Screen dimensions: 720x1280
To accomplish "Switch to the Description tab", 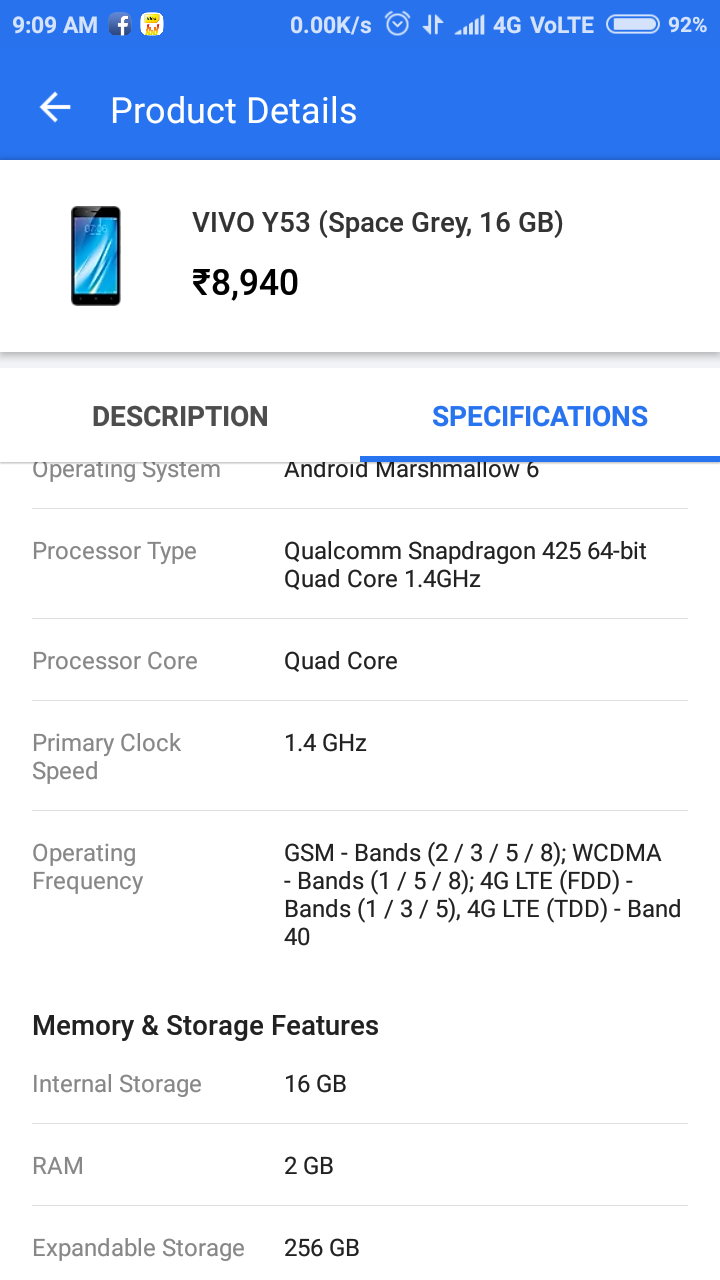I will [180, 416].
